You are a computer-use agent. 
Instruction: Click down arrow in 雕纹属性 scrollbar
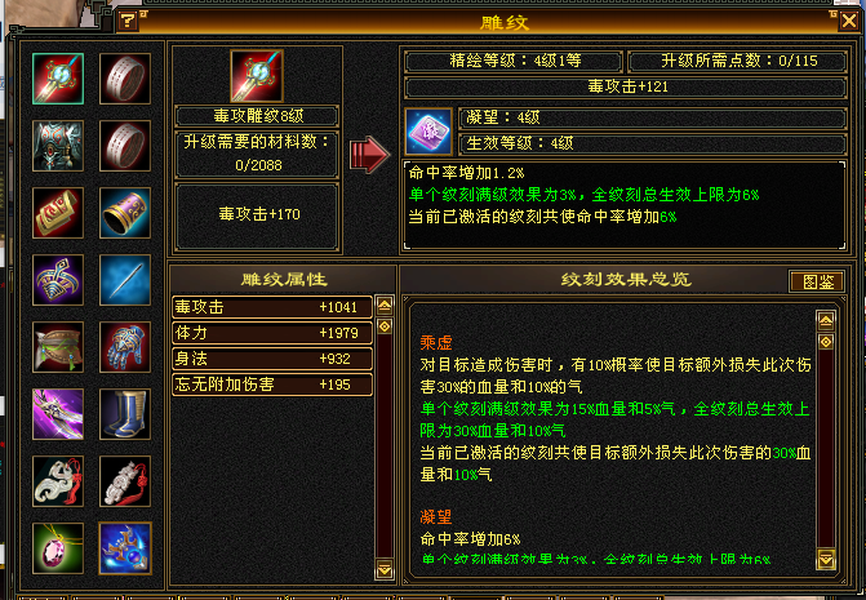[384, 569]
